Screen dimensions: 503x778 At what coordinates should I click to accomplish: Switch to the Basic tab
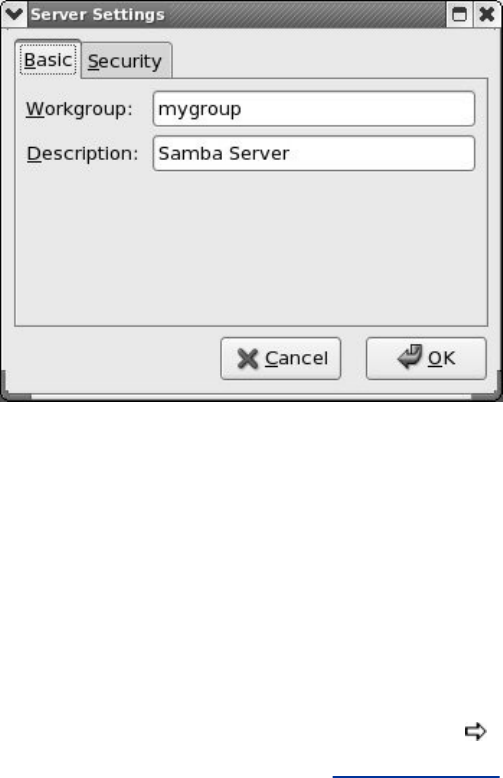pos(48,60)
